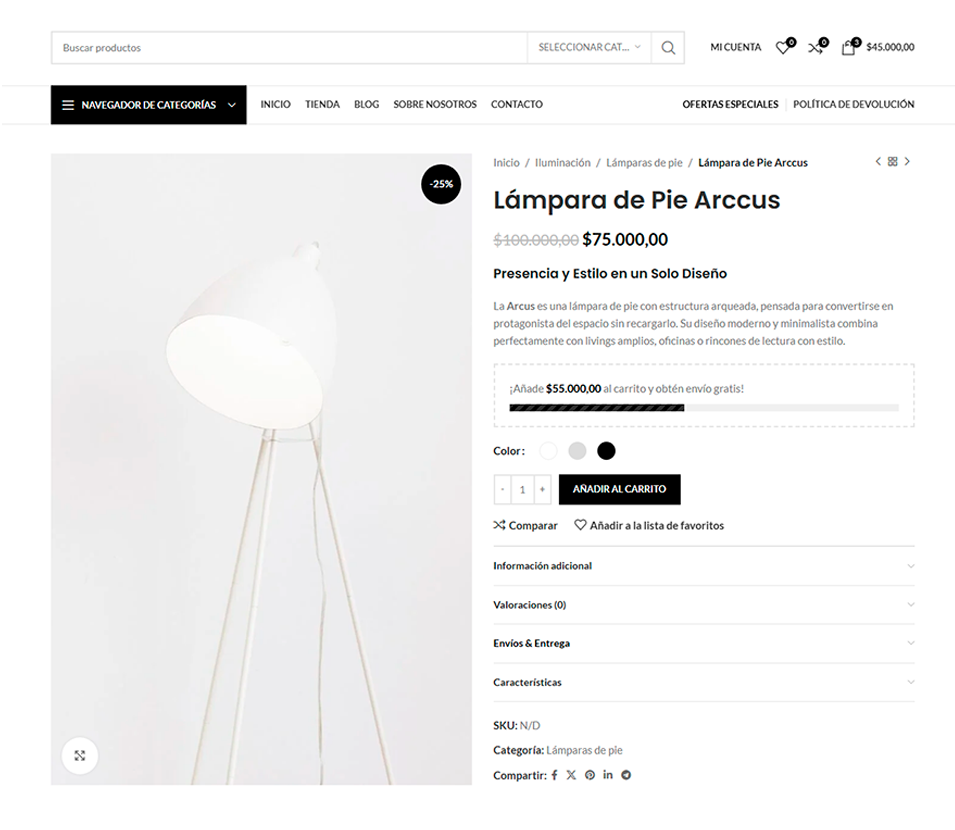955x830 pixels.
Task: Click Añadir al carrito button
Action: click(619, 489)
